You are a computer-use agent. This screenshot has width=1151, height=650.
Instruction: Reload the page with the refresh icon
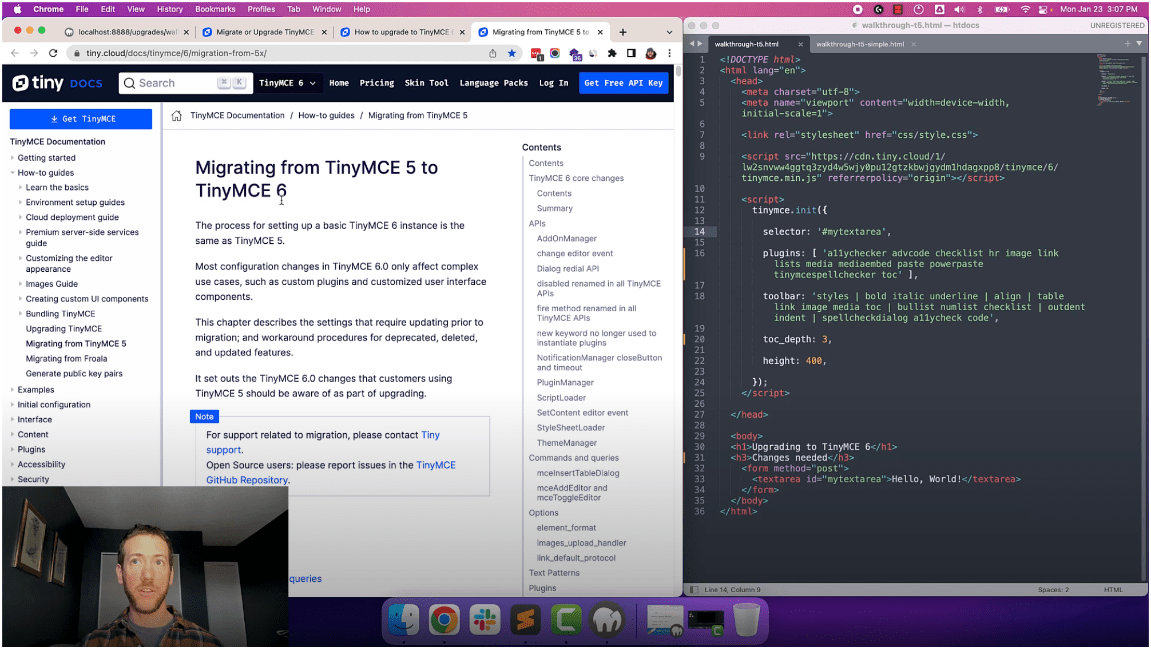53,53
